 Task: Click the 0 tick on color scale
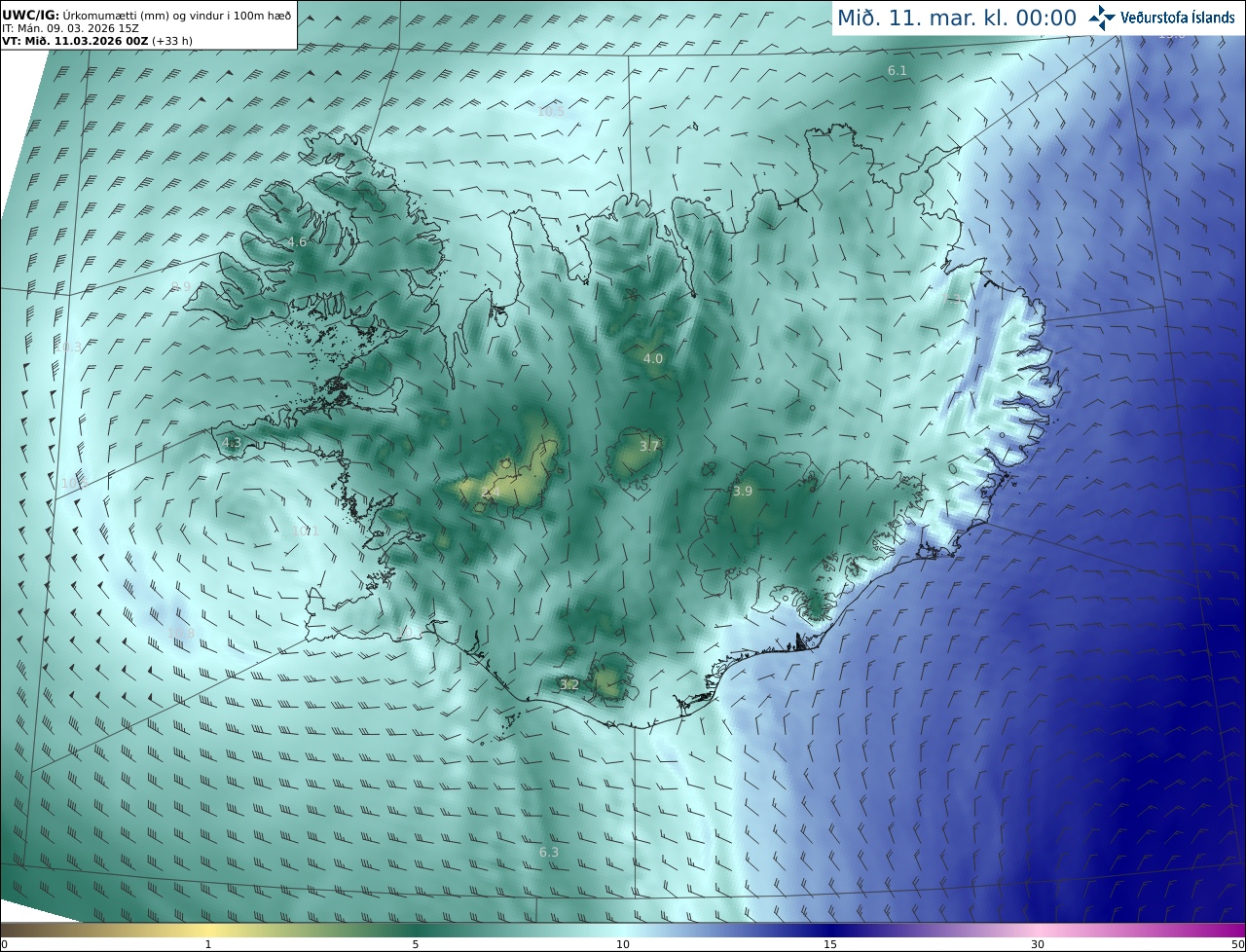(x=4, y=944)
